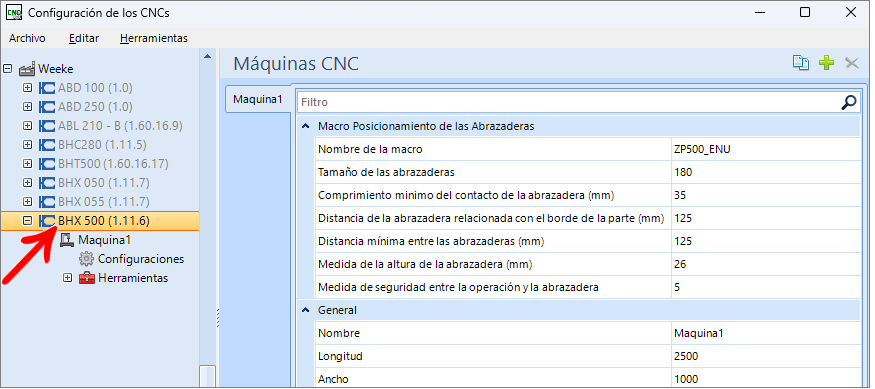Click the Maquina1 tree node icon
The width and height of the screenshot is (875, 389).
pyautogui.click(x=67, y=240)
